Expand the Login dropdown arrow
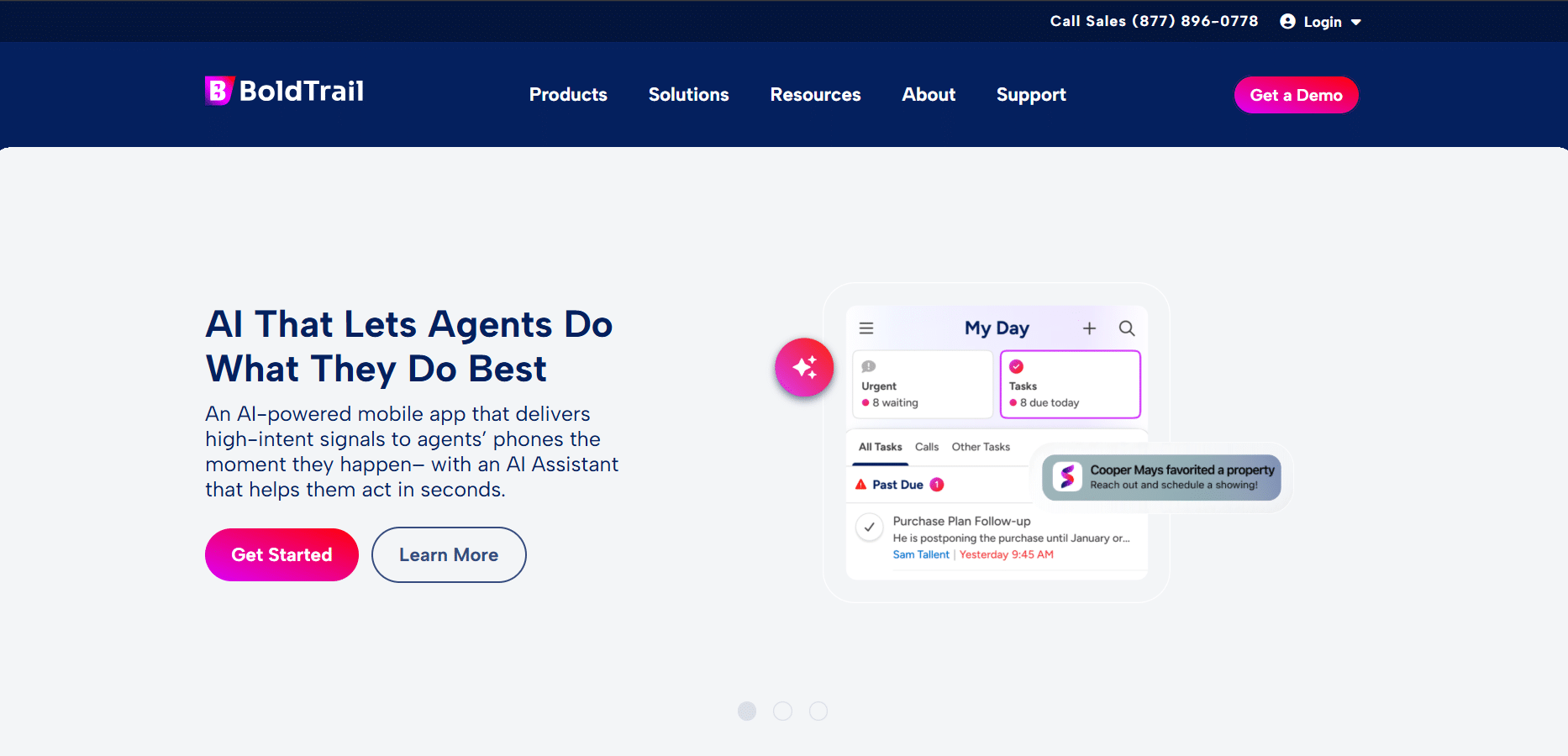The height and width of the screenshot is (756, 1568). (x=1355, y=23)
